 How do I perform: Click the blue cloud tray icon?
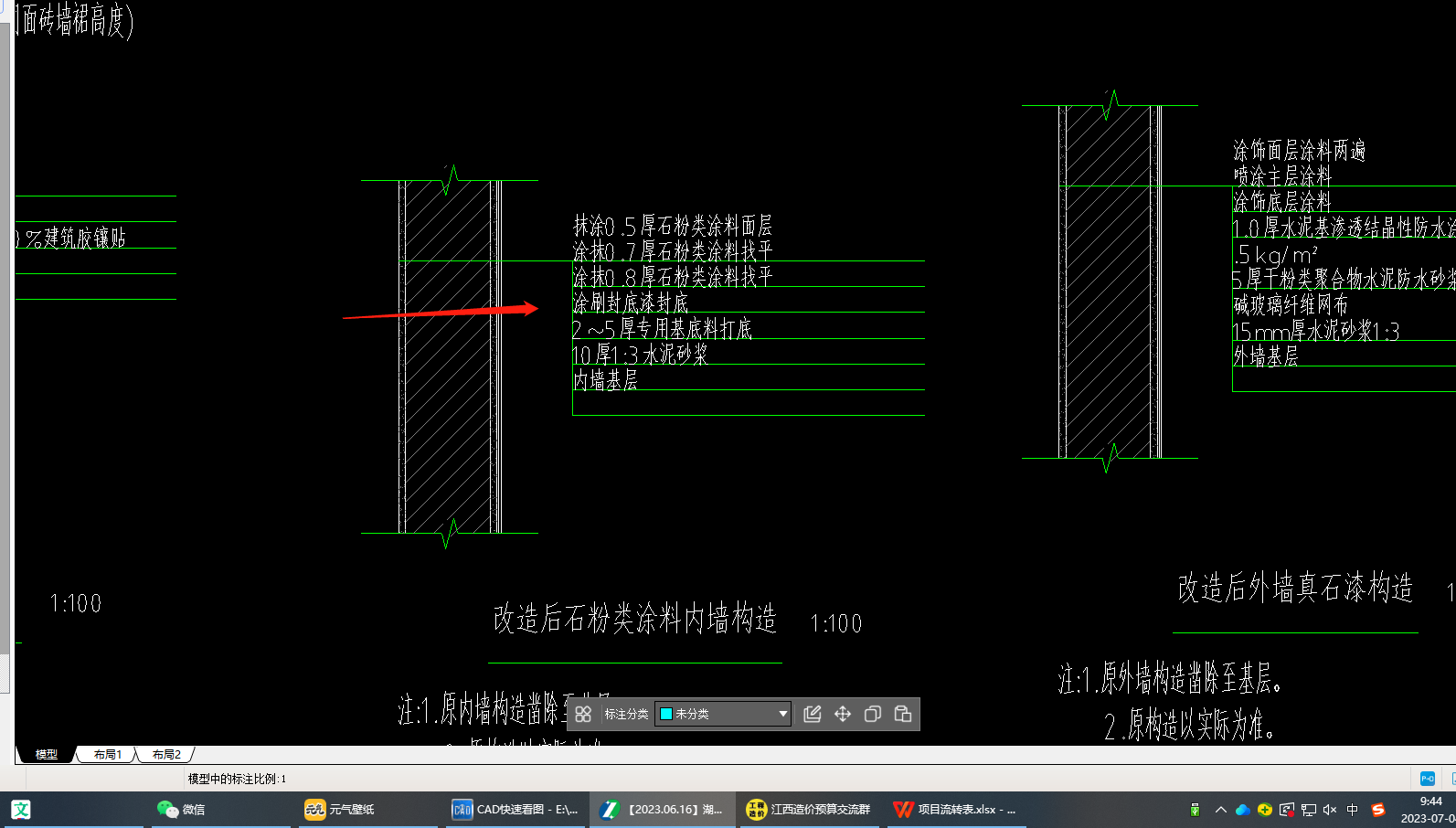[x=1242, y=810]
